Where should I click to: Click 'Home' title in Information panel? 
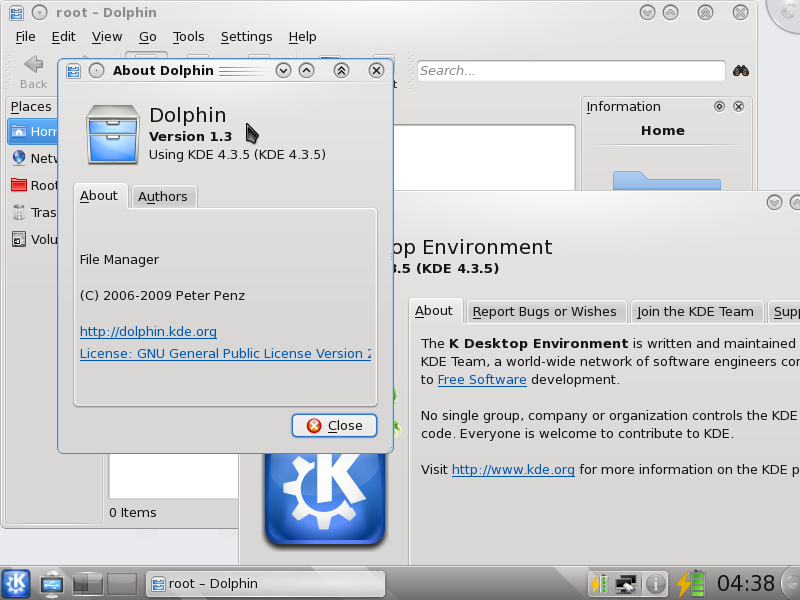pyautogui.click(x=663, y=131)
